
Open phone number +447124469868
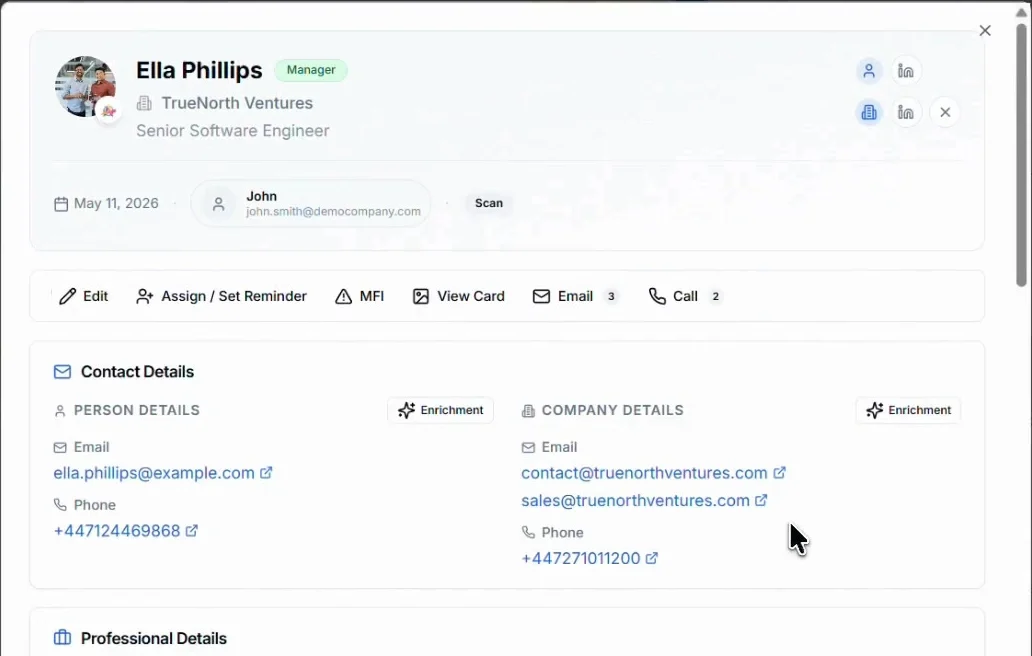(116, 531)
